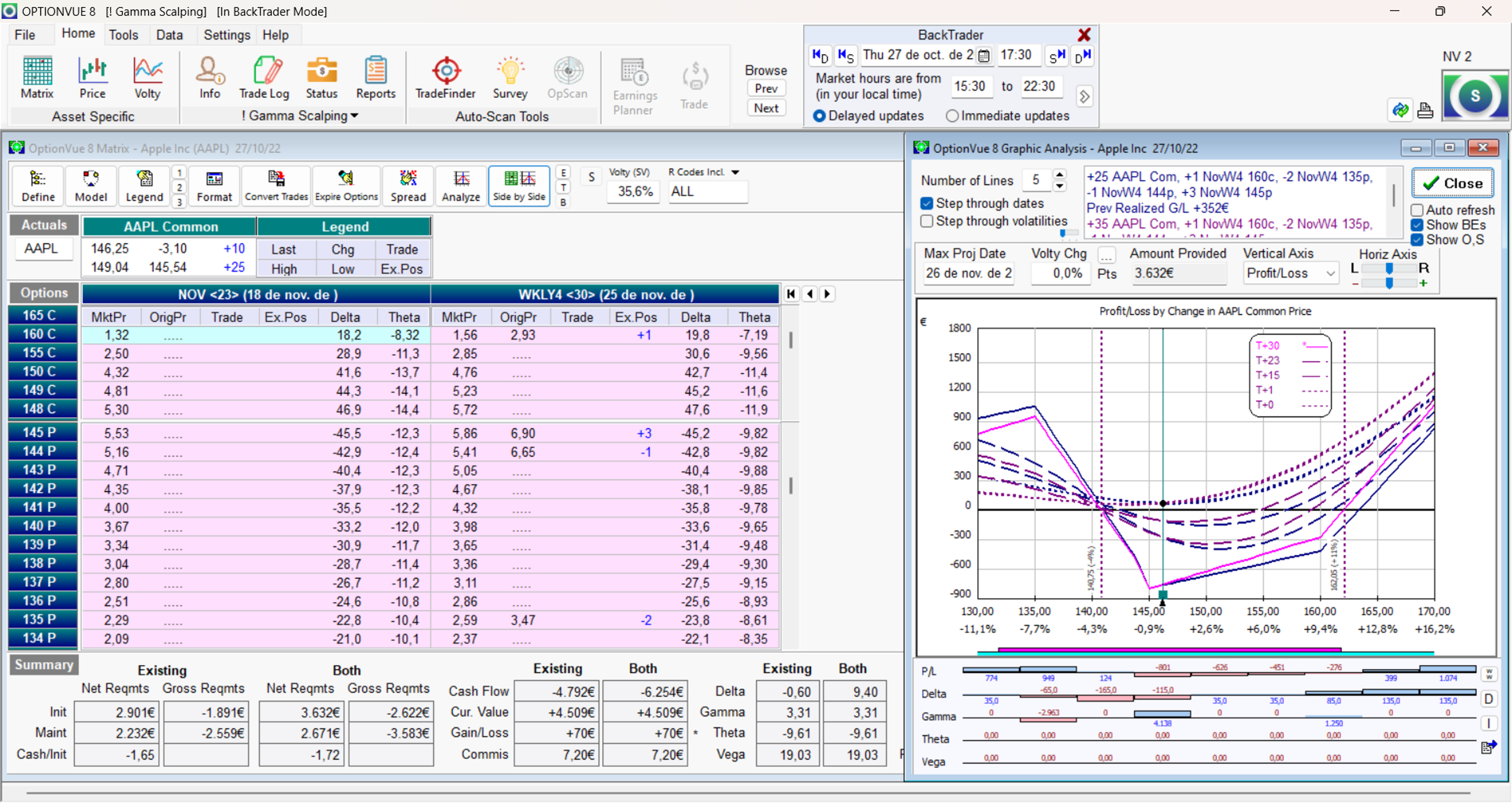Switch to the Home tab
Image resolution: width=1512 pixels, height=803 pixels.
pyautogui.click(x=78, y=33)
